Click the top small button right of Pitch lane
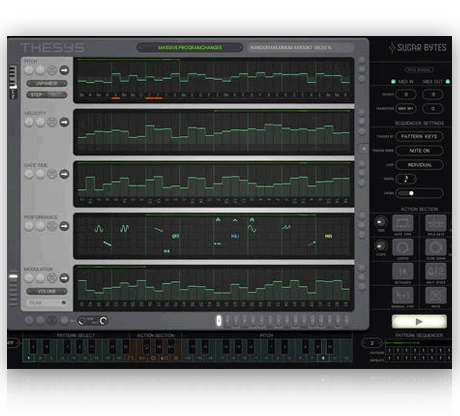This screenshot has height=416, width=460. (x=362, y=60)
